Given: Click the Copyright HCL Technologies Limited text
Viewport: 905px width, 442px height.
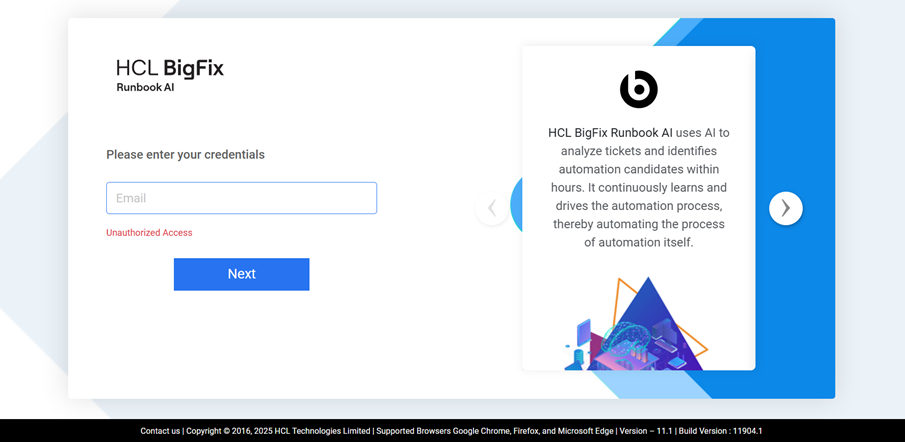Looking at the screenshot, I should click(278, 431).
